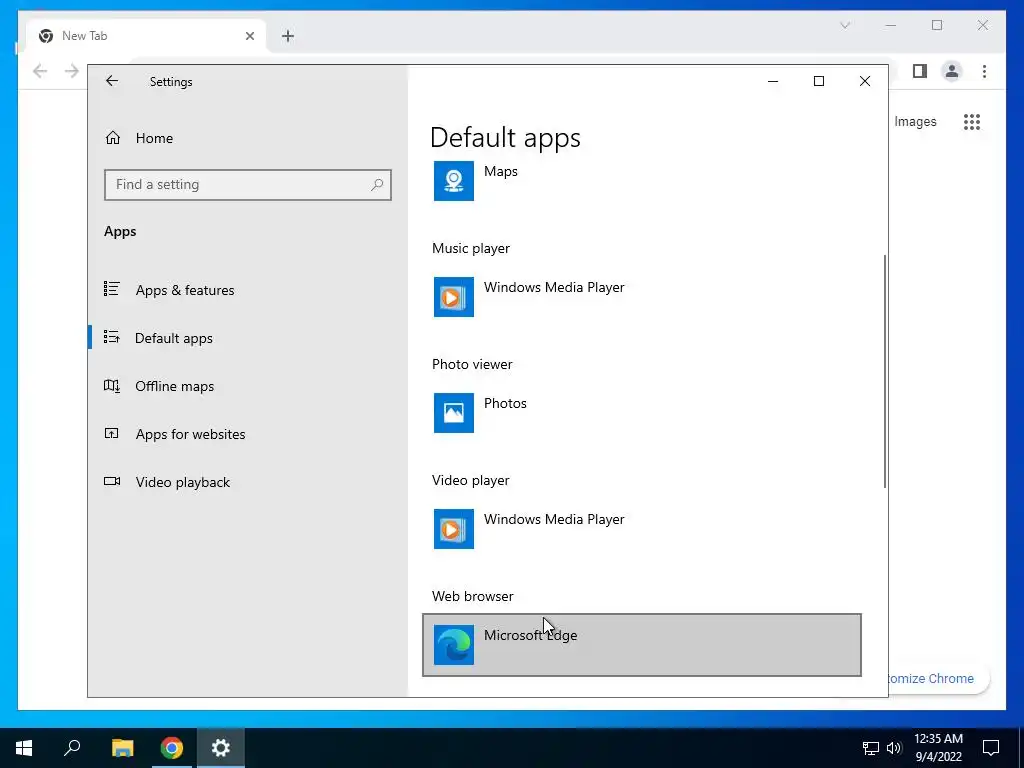
Task: Click the Settings back arrow
Action: pyautogui.click(x=112, y=81)
